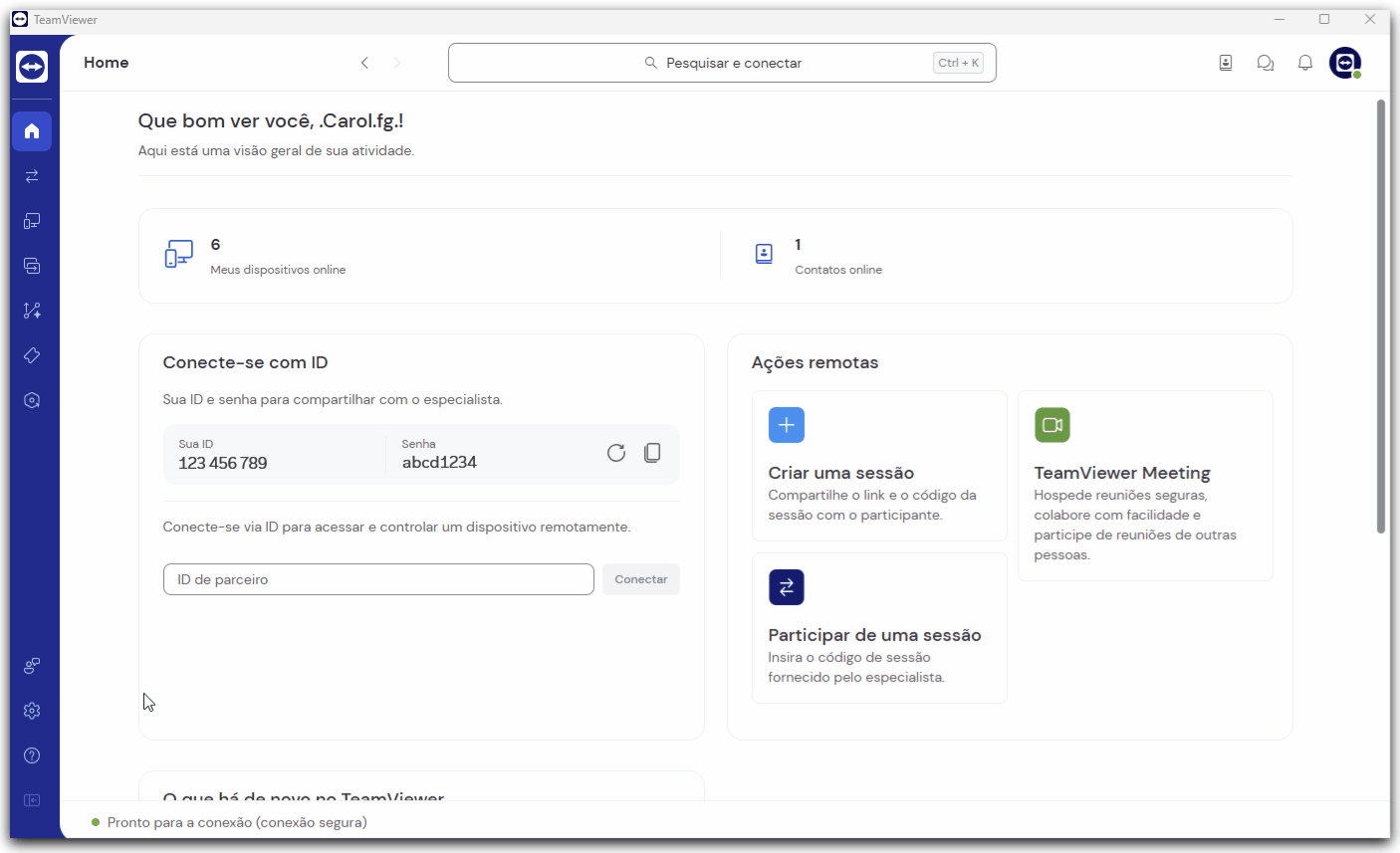Open the notifications bell
This screenshot has width=1400, height=853.
point(1305,63)
